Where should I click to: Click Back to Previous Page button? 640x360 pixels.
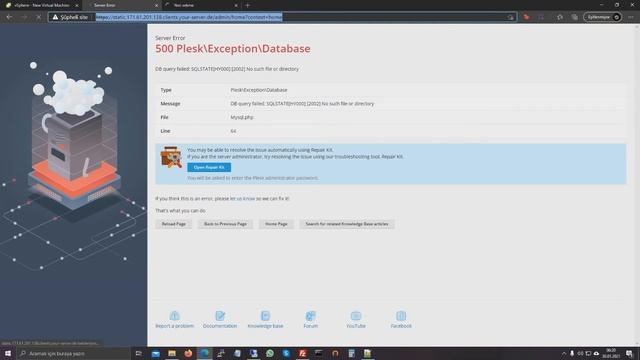pos(225,224)
